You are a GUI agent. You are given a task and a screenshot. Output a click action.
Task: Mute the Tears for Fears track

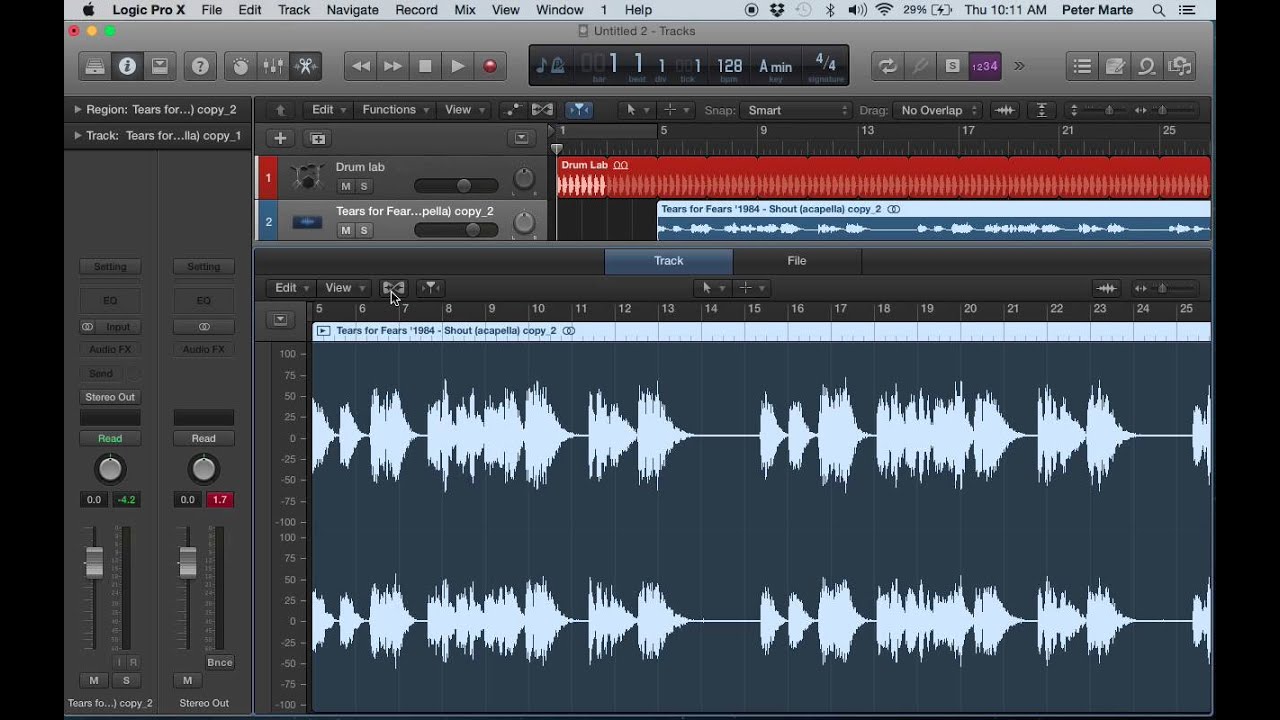tap(346, 230)
